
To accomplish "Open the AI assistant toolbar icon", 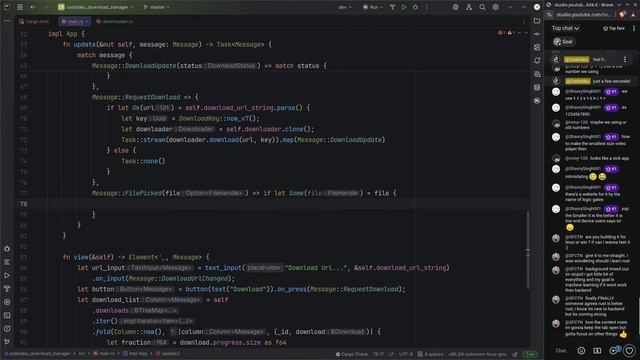I will 455,7.
